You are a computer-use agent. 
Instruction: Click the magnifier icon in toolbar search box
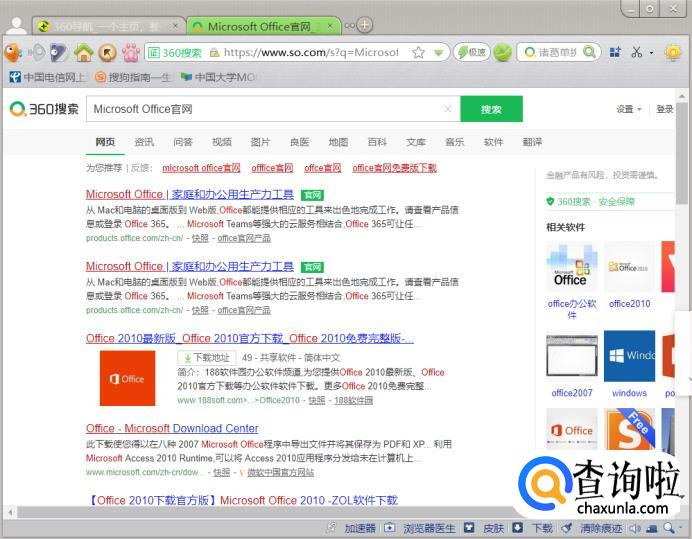[x=589, y=52]
